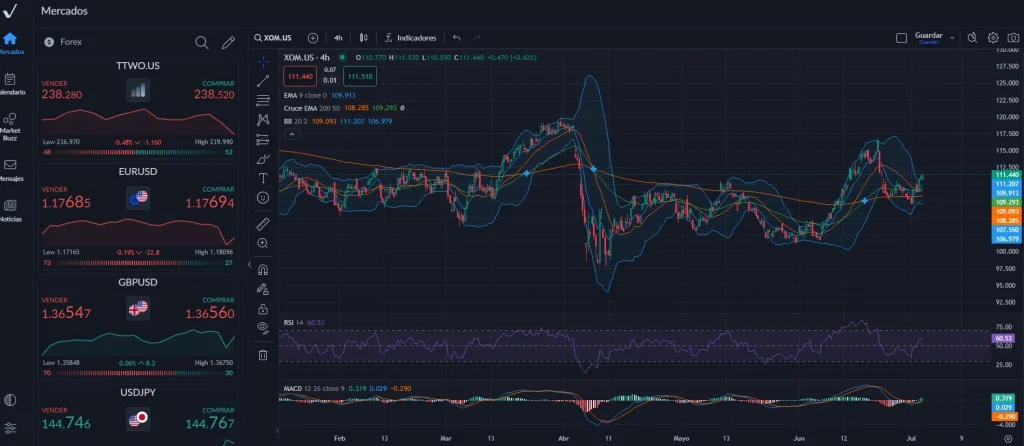
Task: Toggle the theme contrast icon in sidebar
Action: tap(10, 400)
